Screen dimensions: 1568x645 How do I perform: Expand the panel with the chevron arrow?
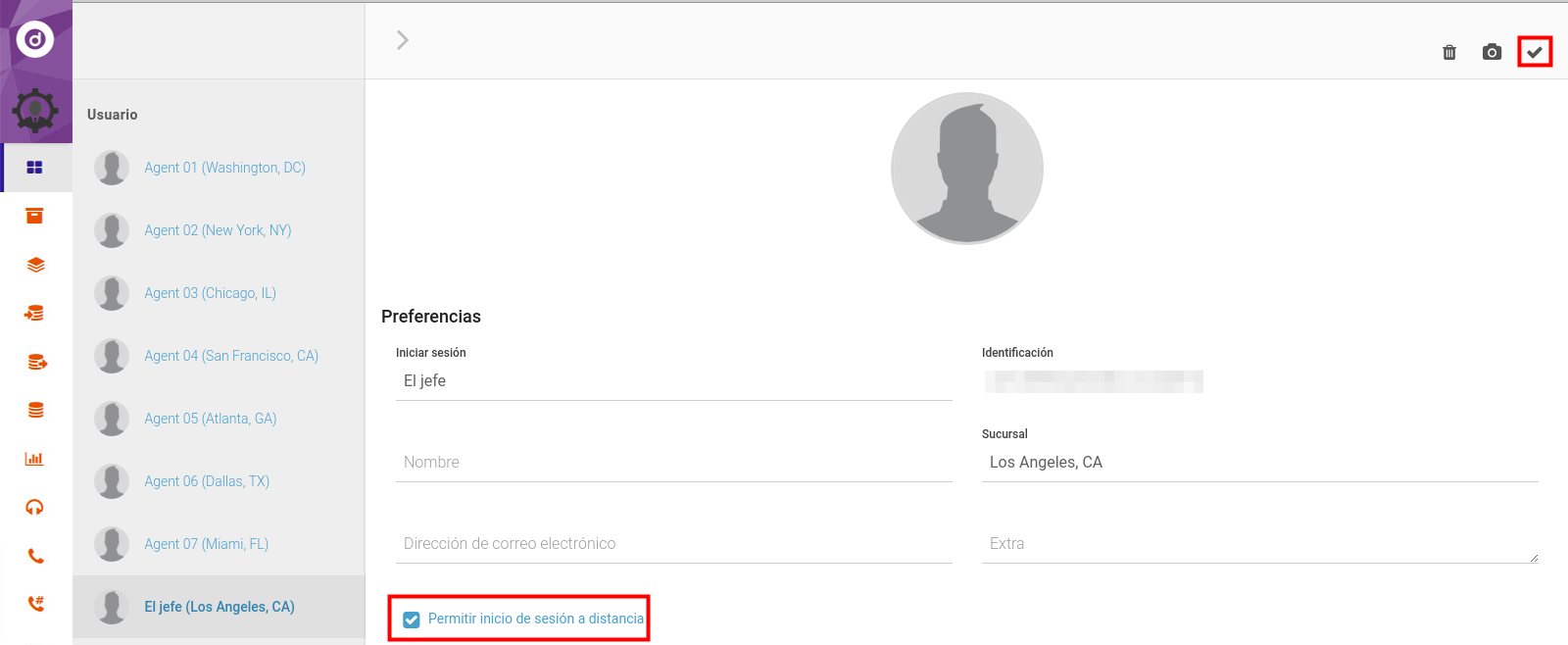point(402,40)
